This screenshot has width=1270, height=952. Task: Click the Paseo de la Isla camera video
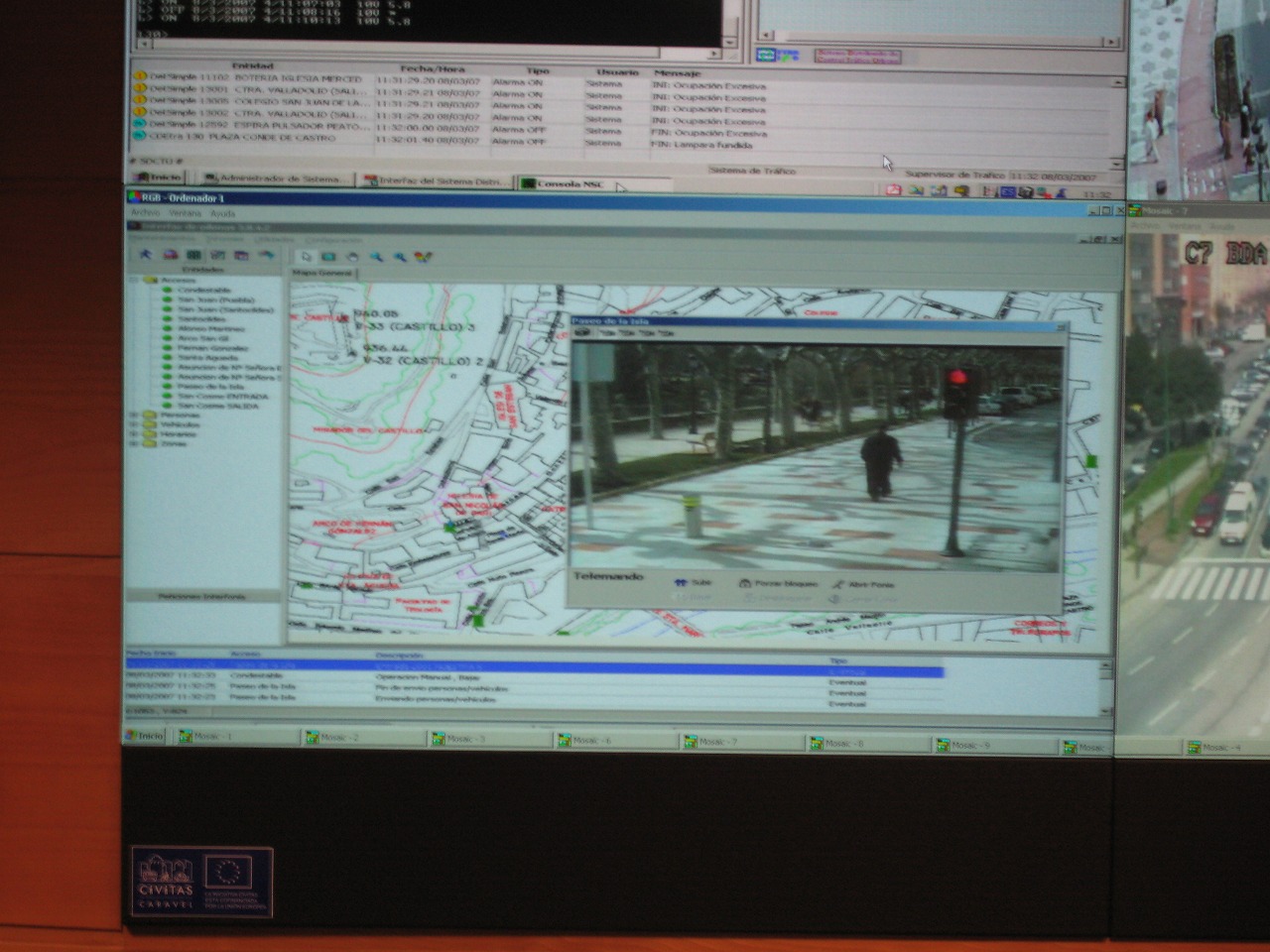click(x=816, y=459)
